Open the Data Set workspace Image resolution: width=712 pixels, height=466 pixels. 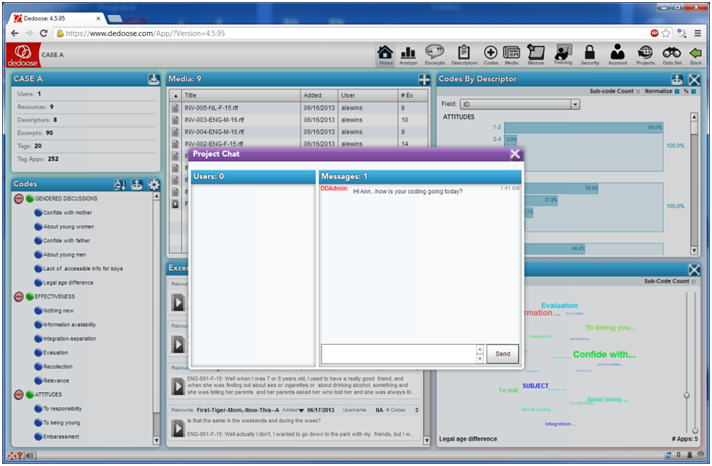pyautogui.click(x=672, y=55)
